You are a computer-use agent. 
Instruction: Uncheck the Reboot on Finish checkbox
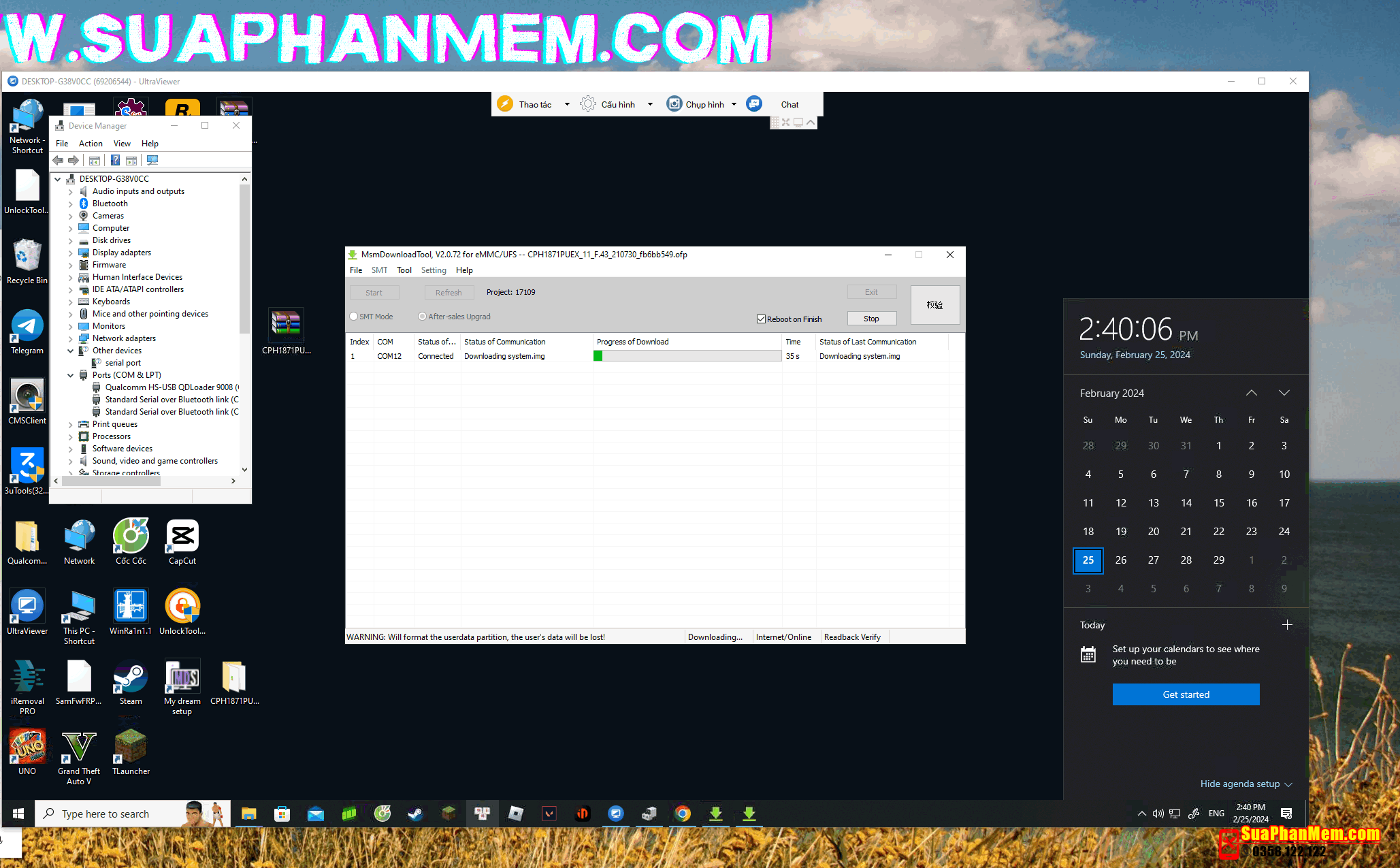tap(761, 319)
